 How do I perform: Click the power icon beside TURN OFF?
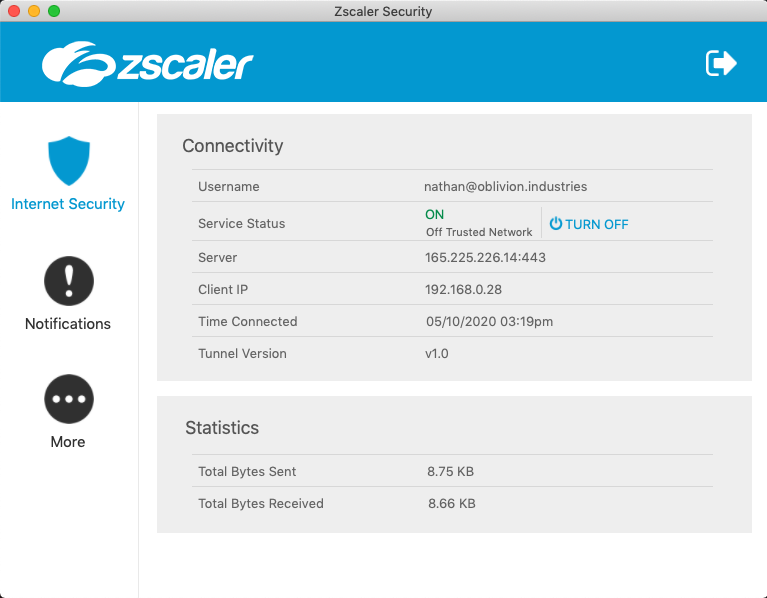point(556,224)
